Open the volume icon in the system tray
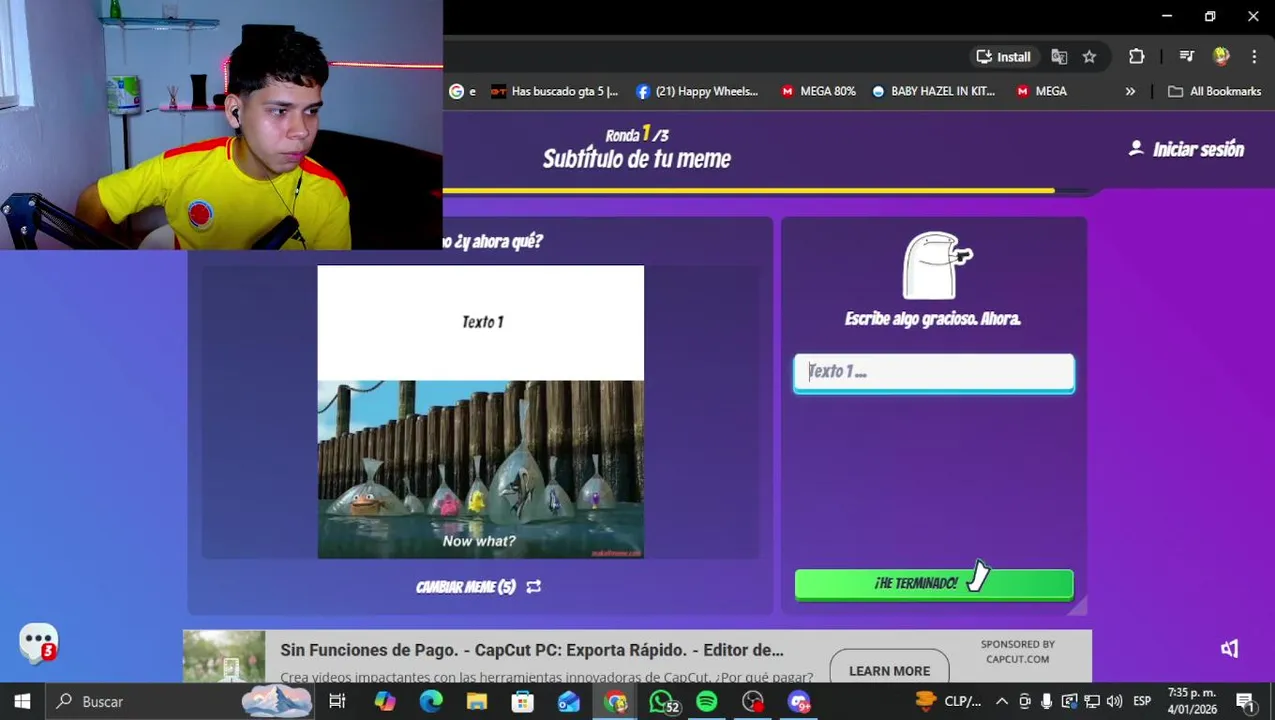 point(1115,702)
